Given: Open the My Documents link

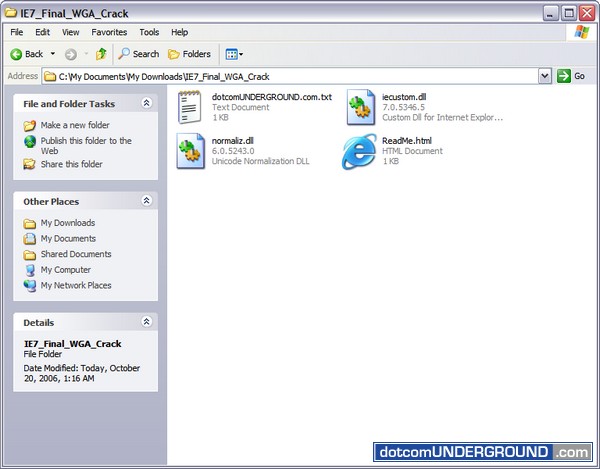Looking at the screenshot, I should pos(68,239).
